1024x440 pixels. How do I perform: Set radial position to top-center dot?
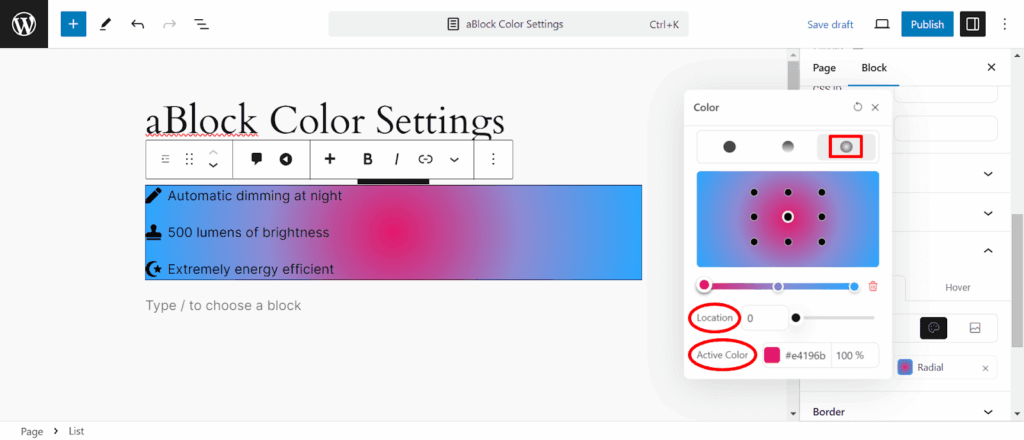pyautogui.click(x=788, y=193)
